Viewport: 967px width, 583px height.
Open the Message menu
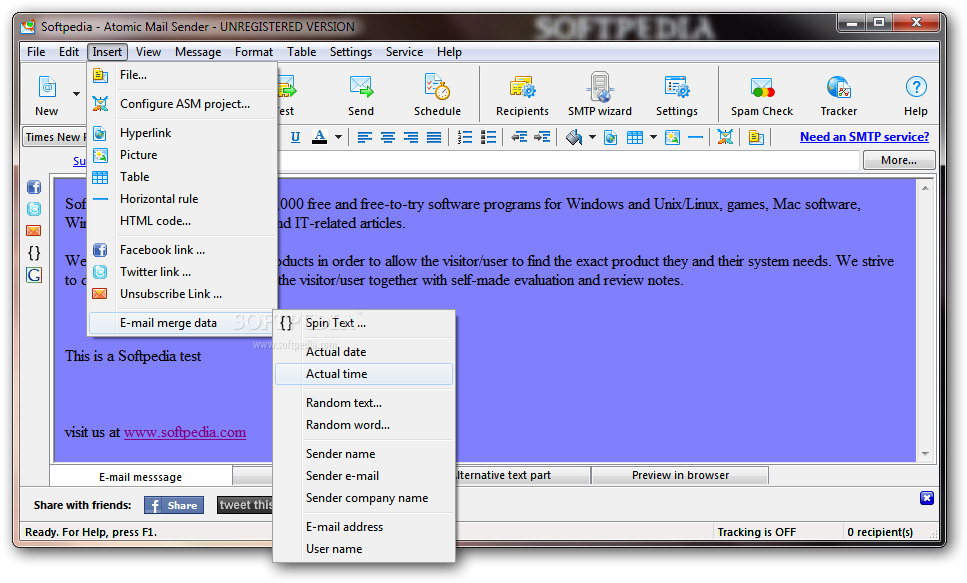tap(198, 52)
